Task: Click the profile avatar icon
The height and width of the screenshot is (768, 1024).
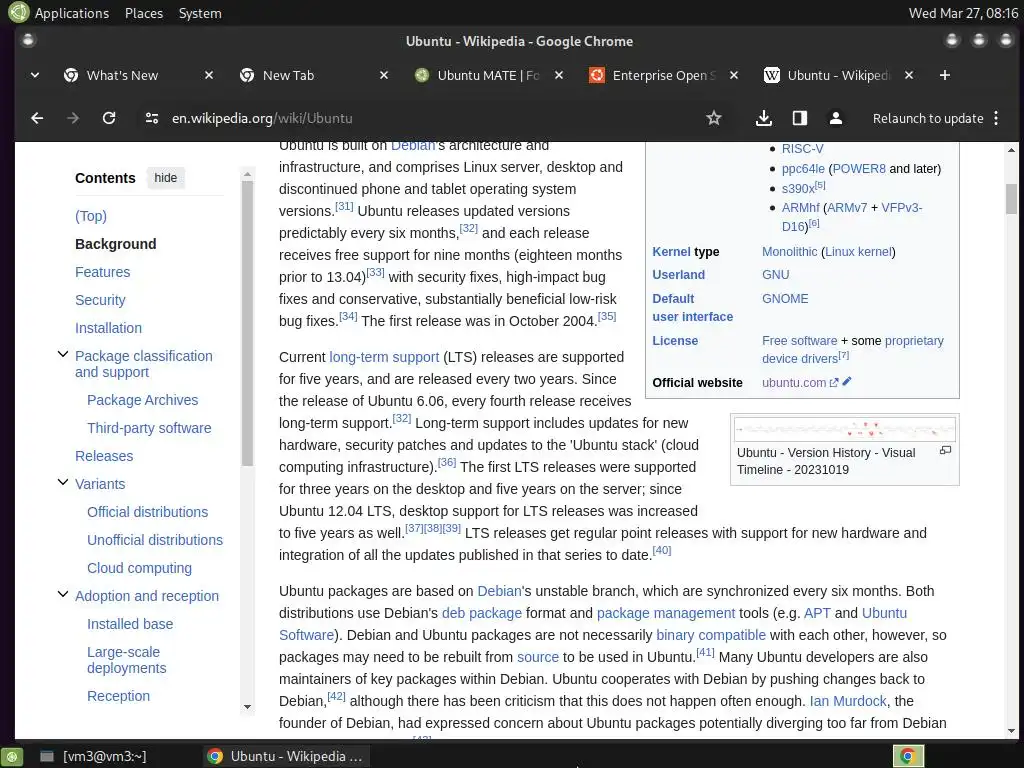Action: tap(835, 118)
